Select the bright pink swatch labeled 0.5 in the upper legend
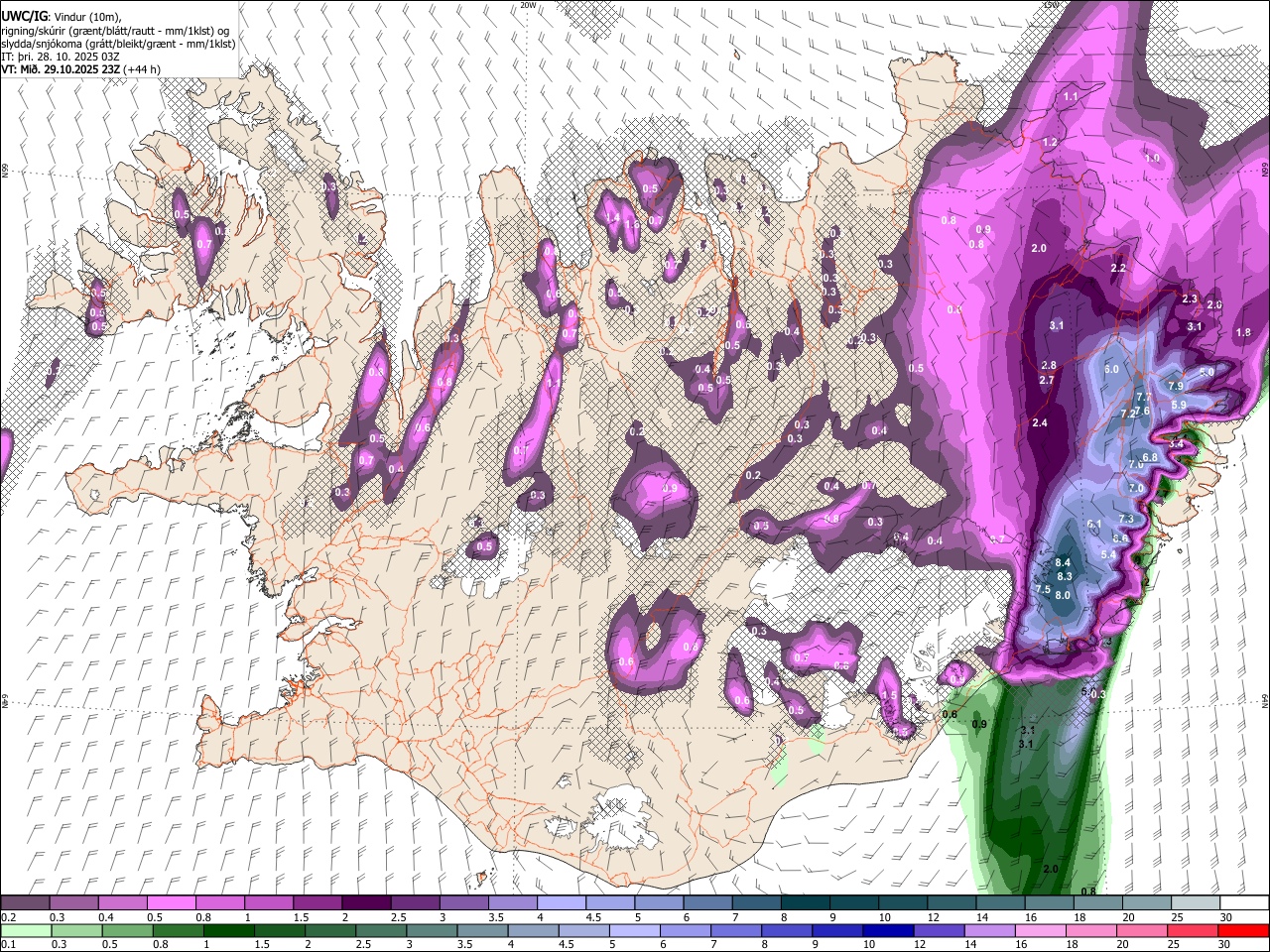The width and height of the screenshot is (1270, 952). click(x=171, y=902)
